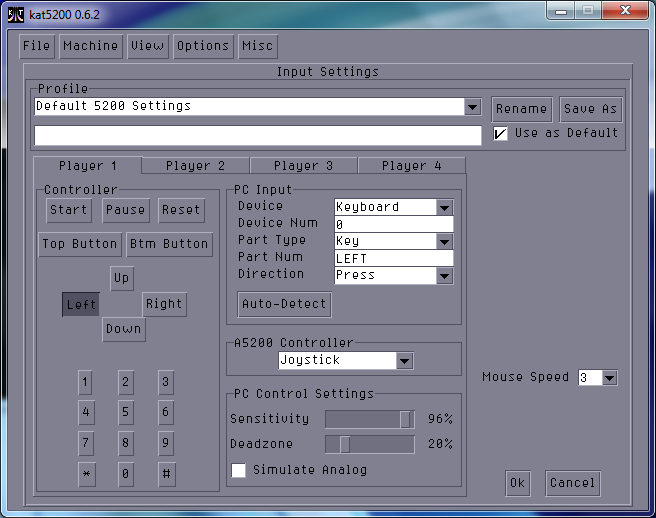The height and width of the screenshot is (518, 656).
Task: Expand the Device dropdown showing Keyboard
Action: (444, 207)
